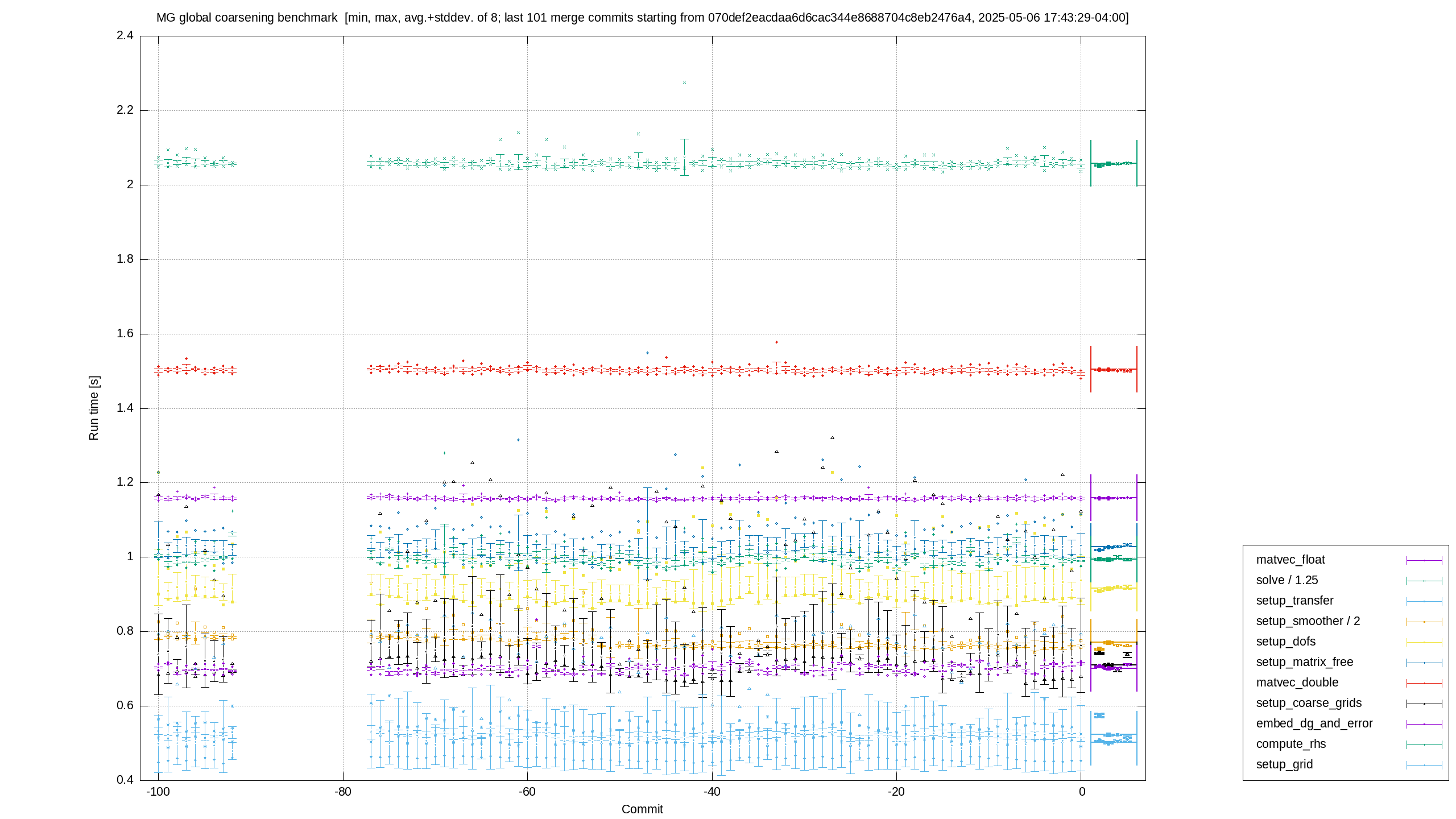Click the Run time [s] y-axis label

(x=94, y=408)
